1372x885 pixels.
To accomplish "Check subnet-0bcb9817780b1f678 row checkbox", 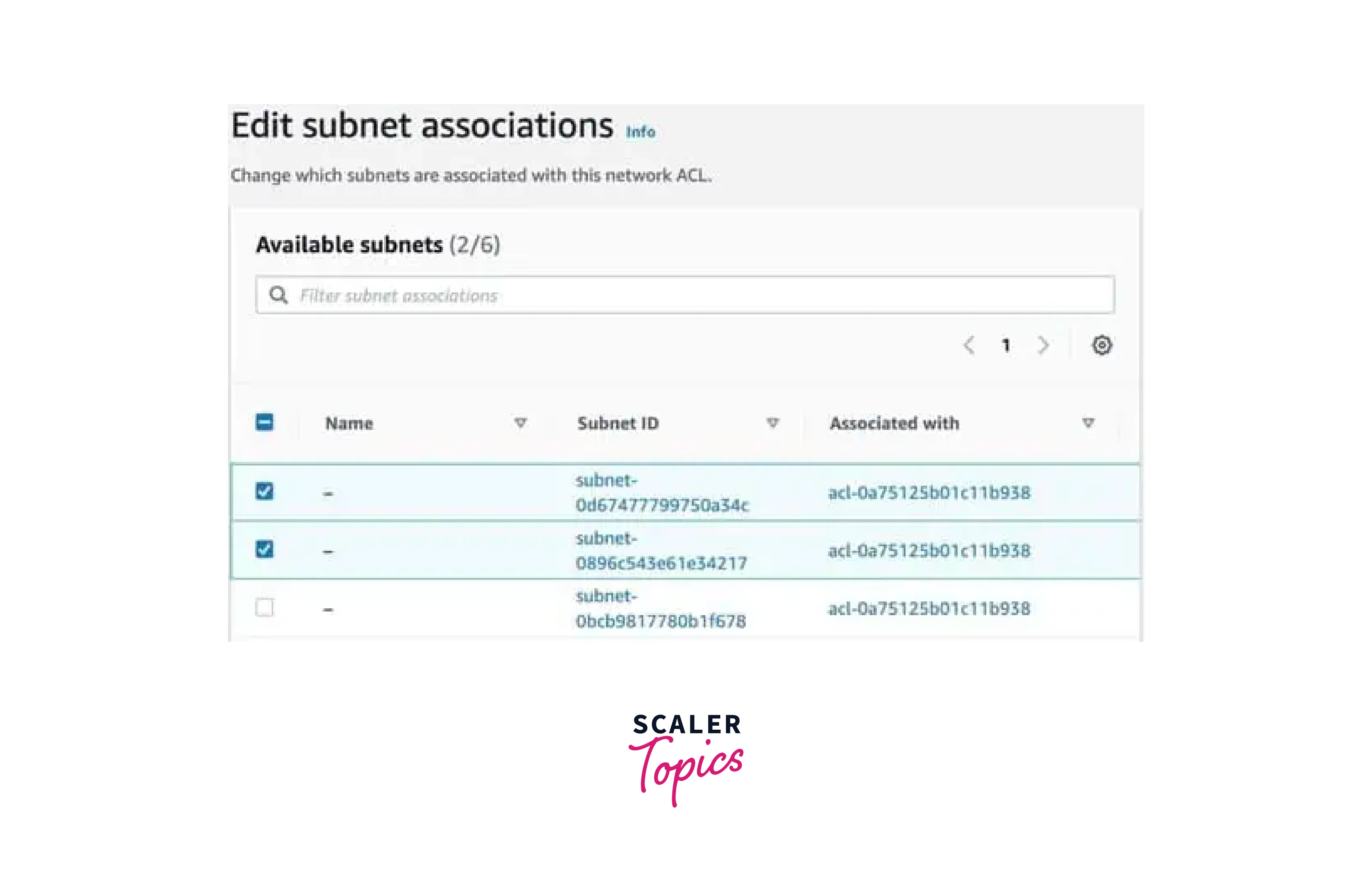I will click(x=264, y=607).
